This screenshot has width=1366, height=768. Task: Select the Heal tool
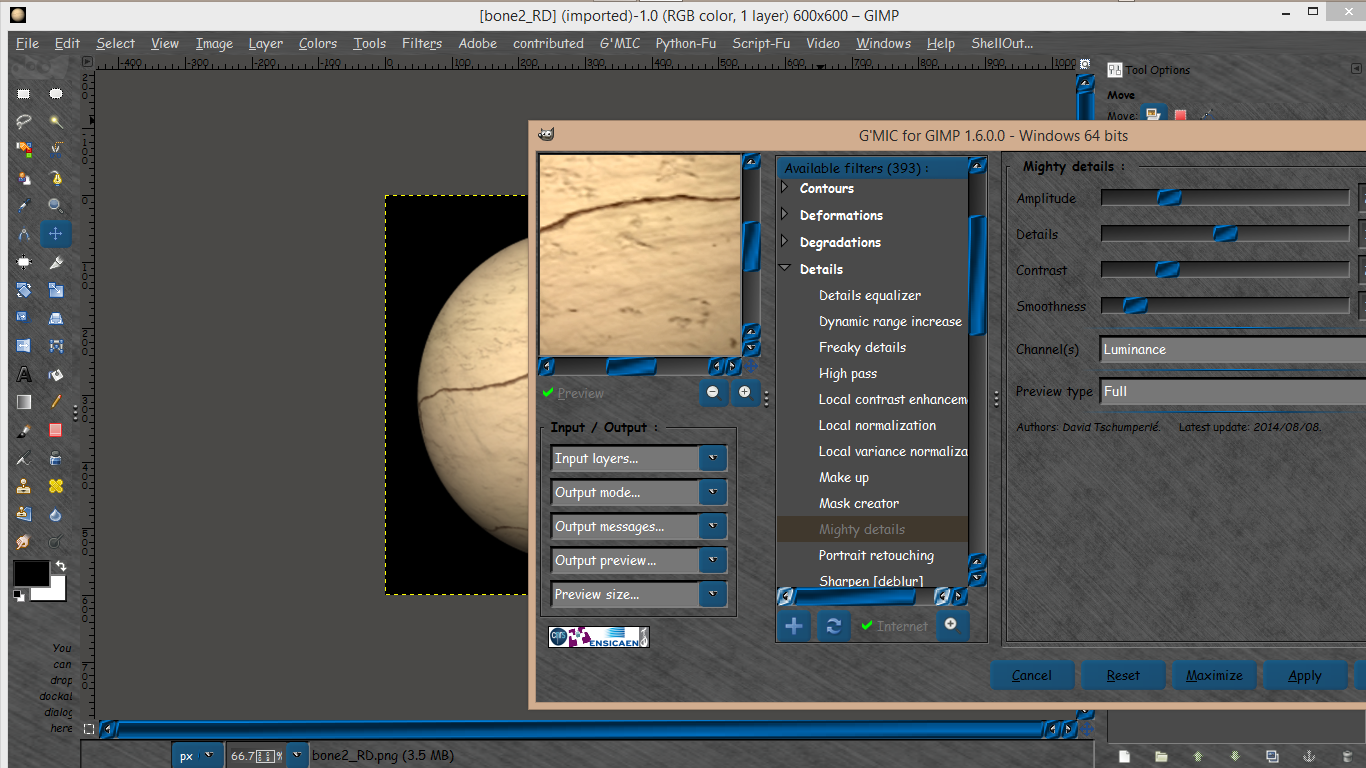point(56,487)
